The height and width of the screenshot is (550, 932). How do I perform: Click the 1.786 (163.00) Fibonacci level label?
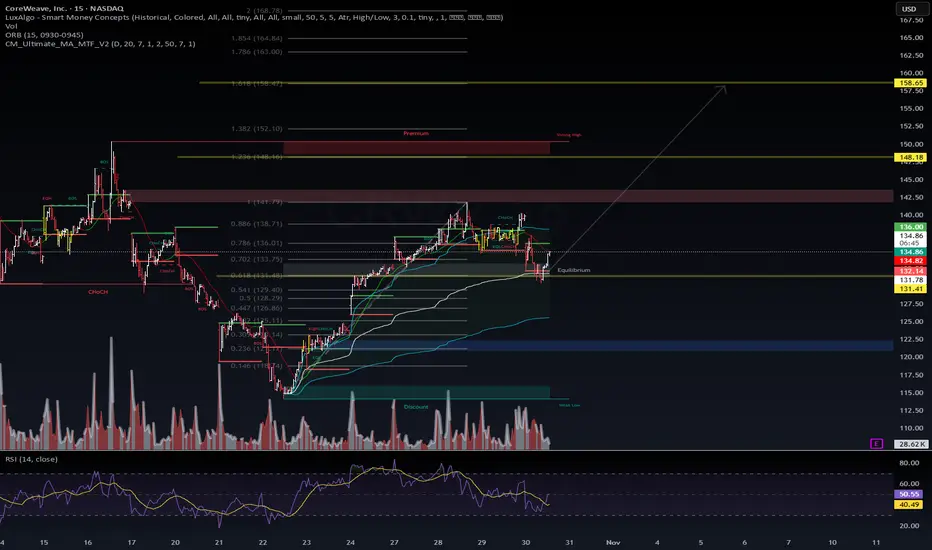point(257,52)
